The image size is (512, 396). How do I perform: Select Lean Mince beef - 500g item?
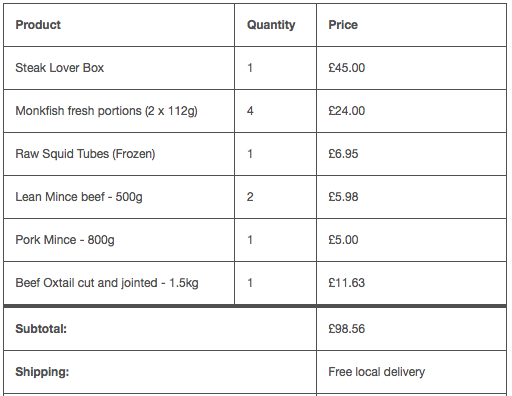(x=79, y=197)
